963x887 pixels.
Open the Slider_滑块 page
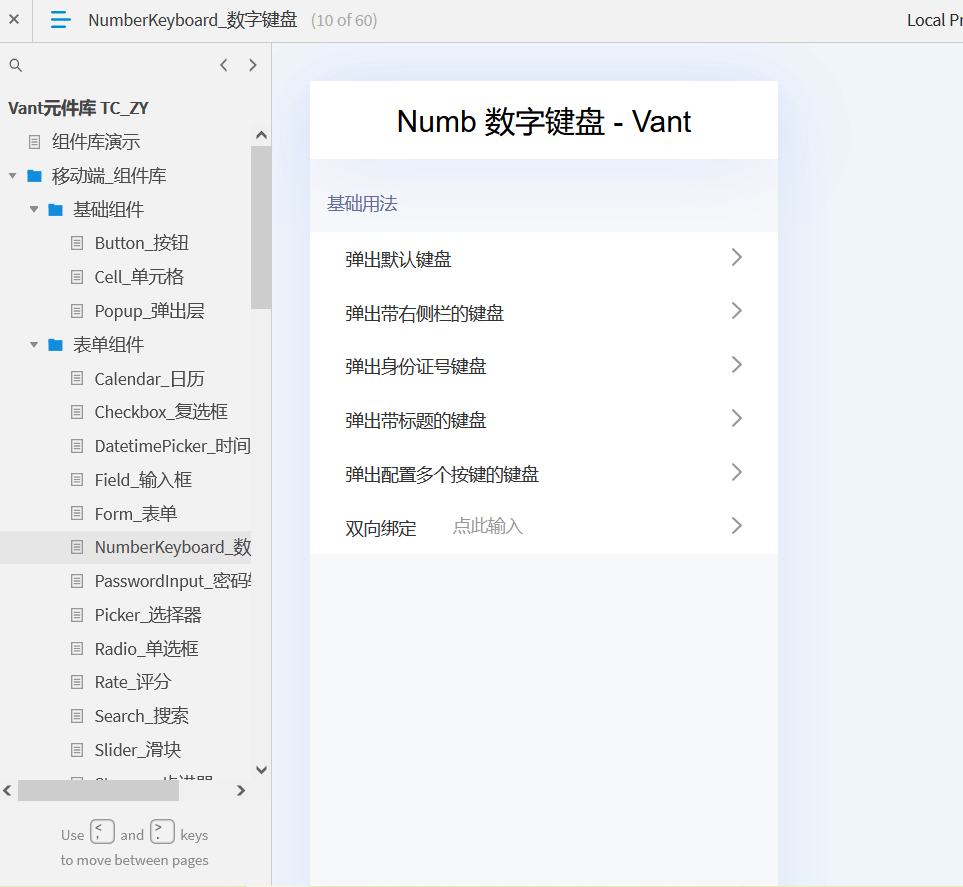(x=138, y=749)
